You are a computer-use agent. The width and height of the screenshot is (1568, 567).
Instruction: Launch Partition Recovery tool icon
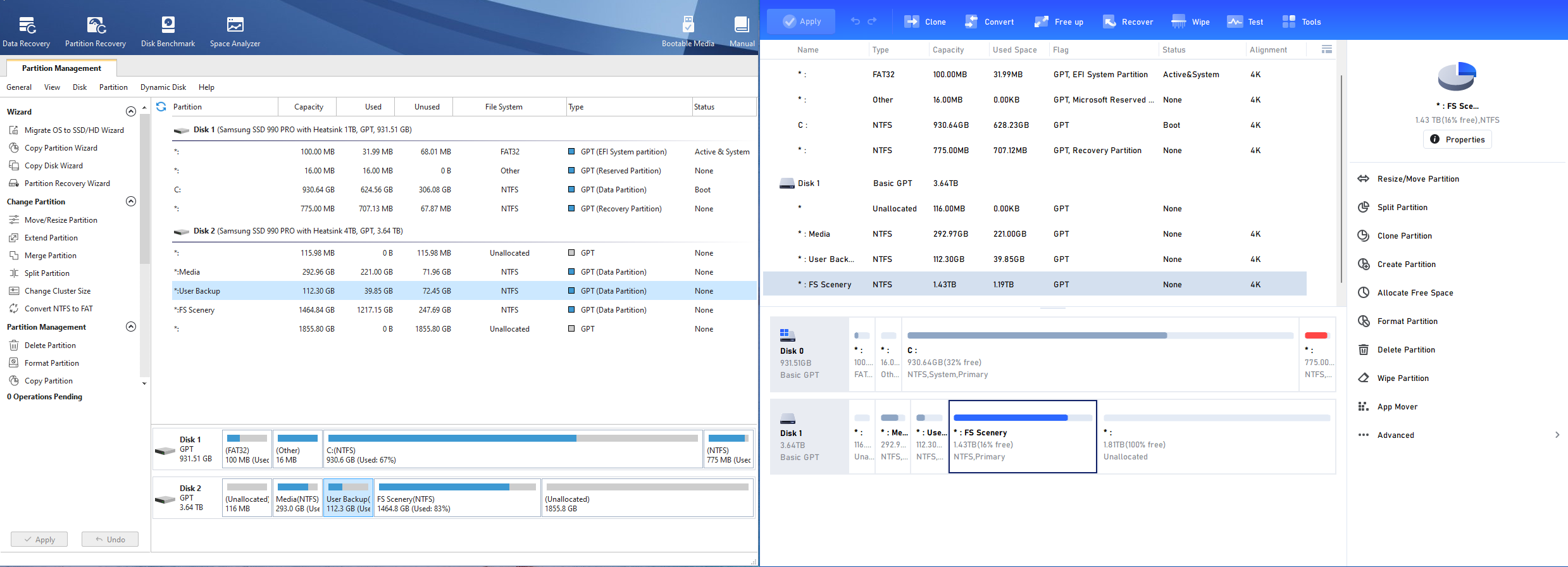click(x=96, y=32)
